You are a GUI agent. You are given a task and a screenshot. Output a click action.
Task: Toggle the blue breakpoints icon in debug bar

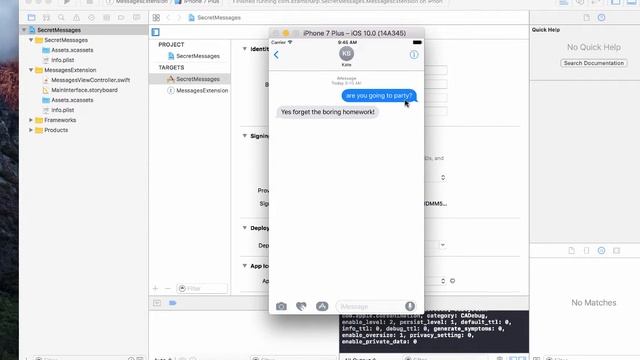point(173,303)
